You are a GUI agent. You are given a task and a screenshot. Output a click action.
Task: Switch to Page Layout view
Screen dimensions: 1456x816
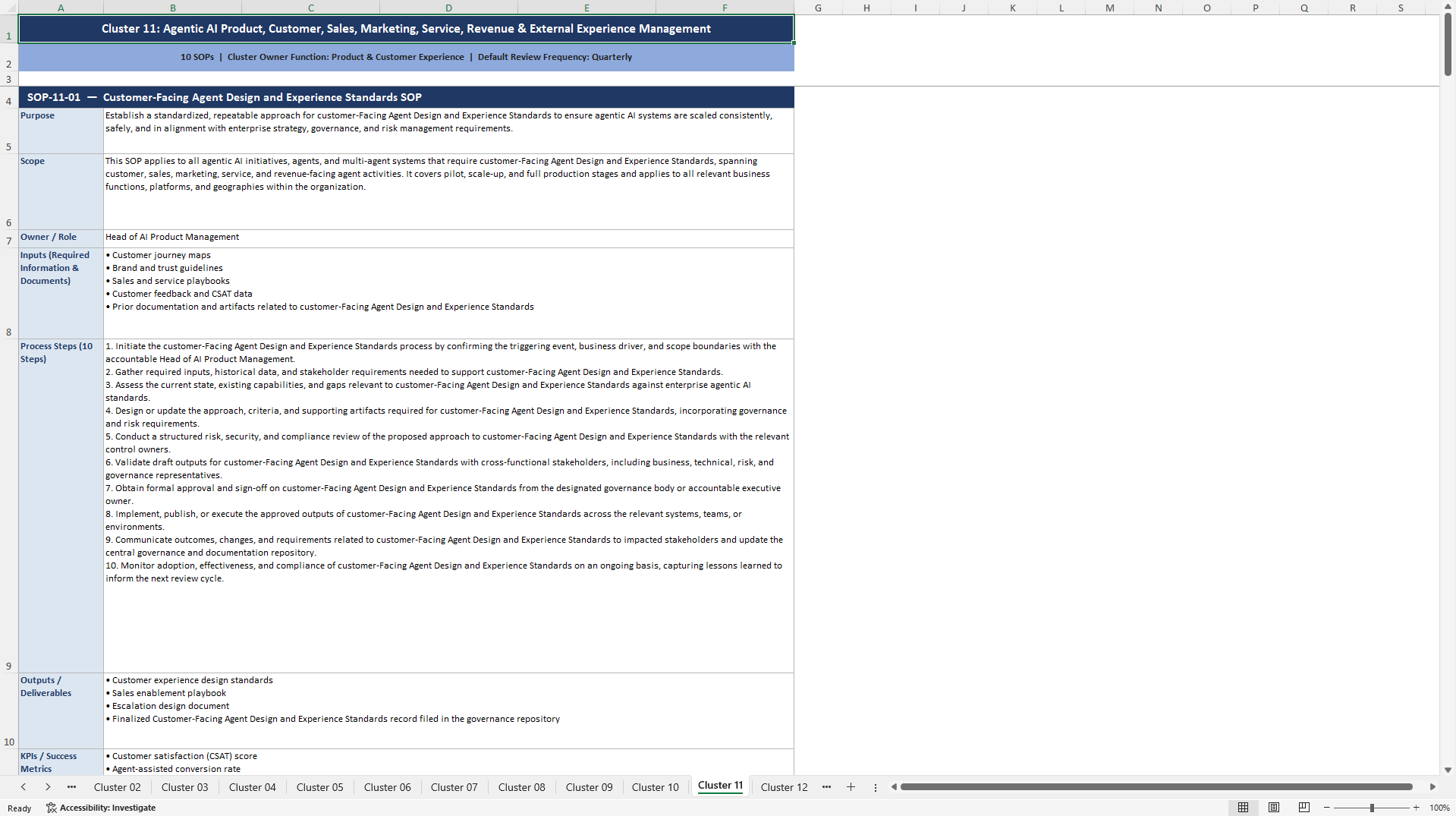1274,808
